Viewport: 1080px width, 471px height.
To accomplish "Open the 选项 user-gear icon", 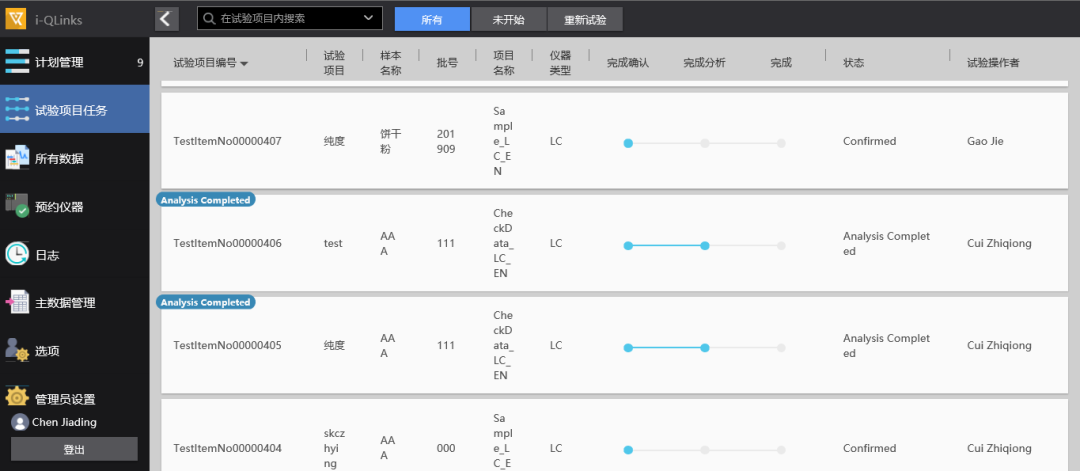I will 17,350.
